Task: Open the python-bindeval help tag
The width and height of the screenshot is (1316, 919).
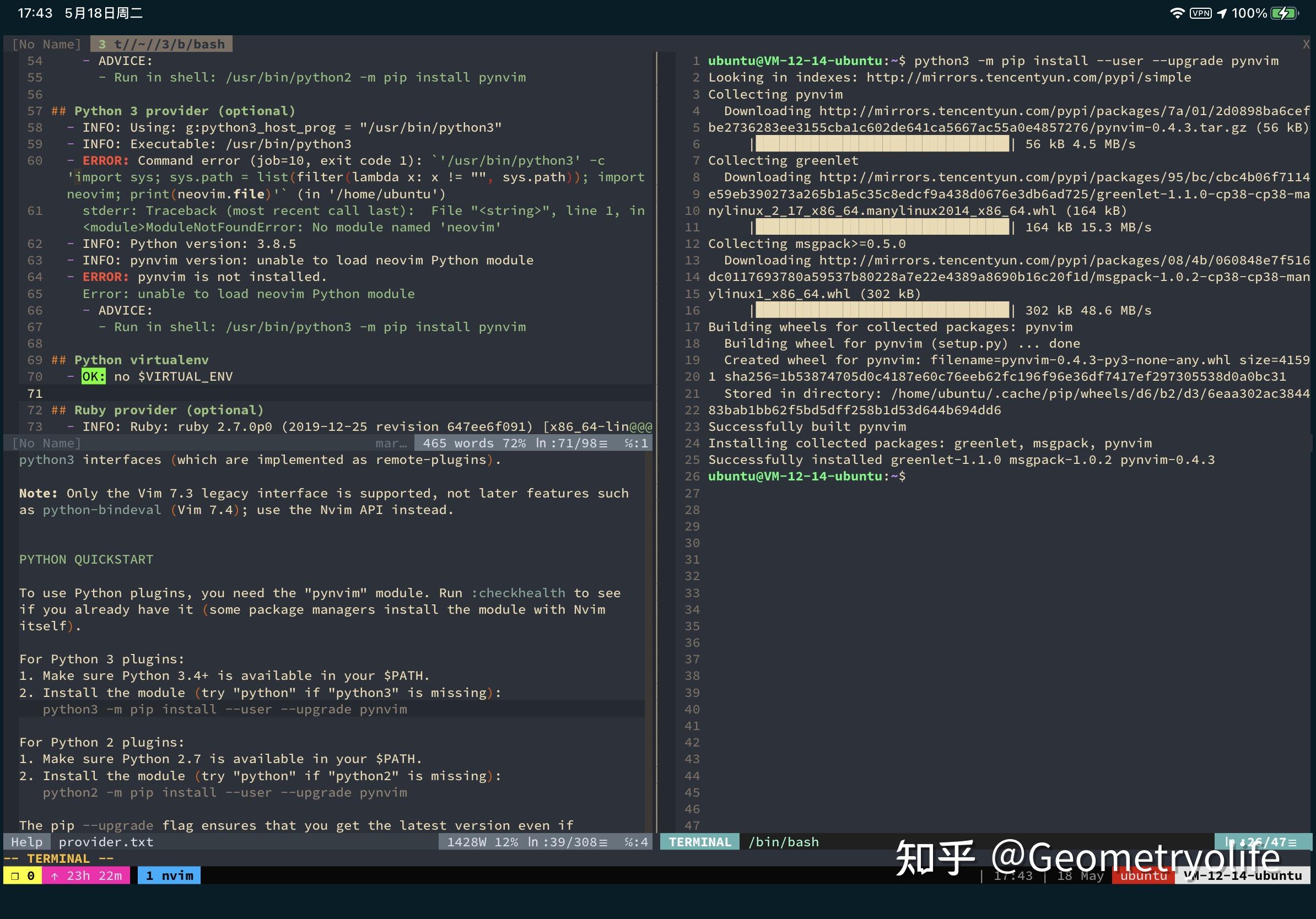Action: (101, 510)
